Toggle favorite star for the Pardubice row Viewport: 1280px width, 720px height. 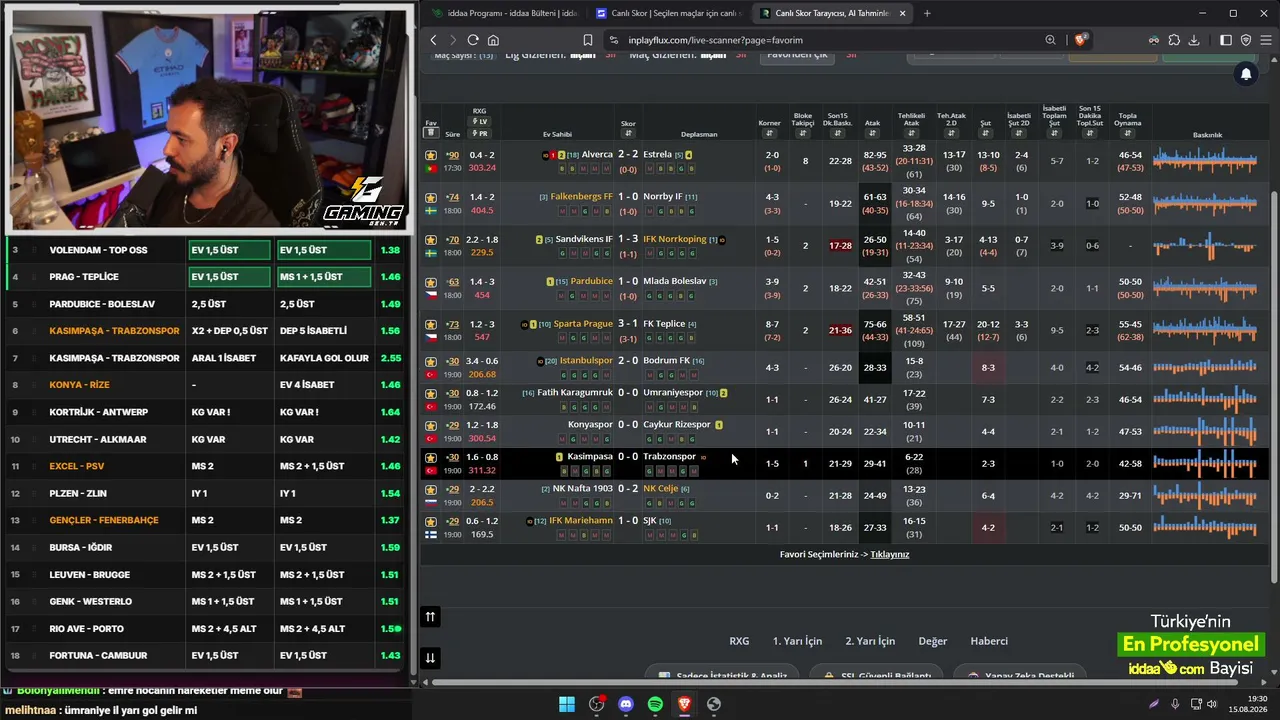pos(431,282)
